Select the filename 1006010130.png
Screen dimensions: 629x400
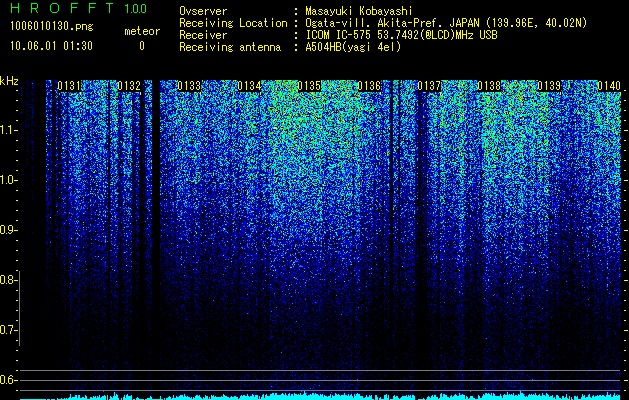coord(52,27)
